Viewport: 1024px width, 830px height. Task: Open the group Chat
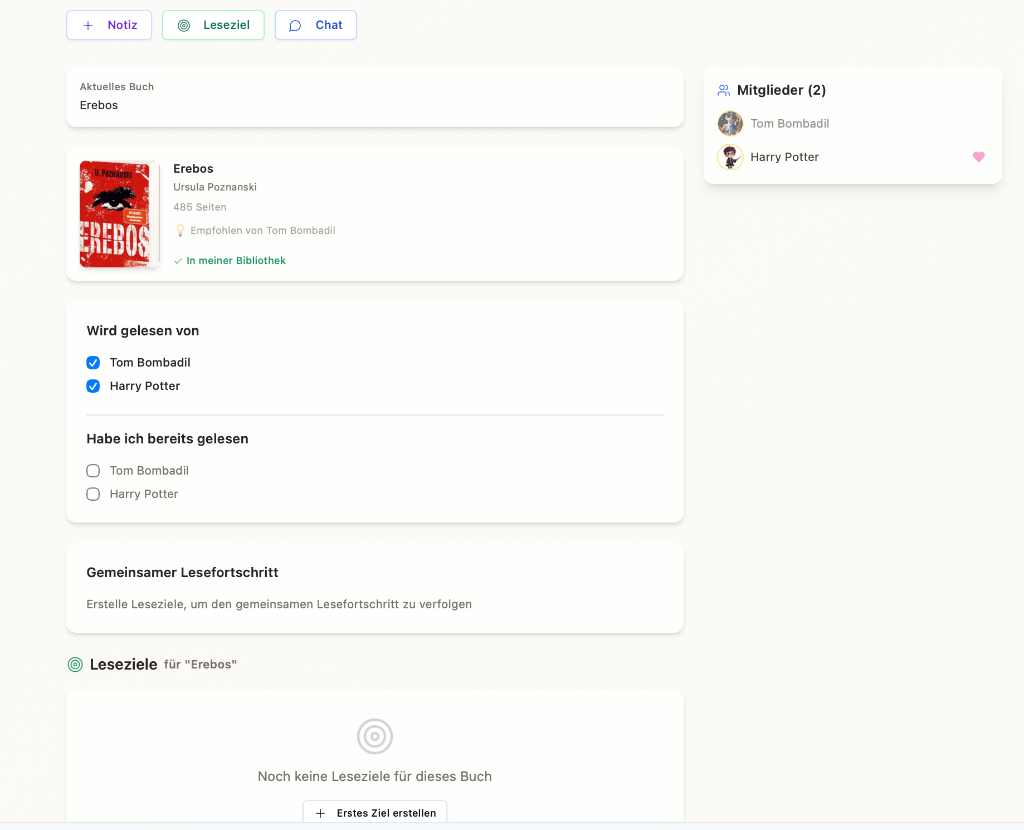point(315,25)
